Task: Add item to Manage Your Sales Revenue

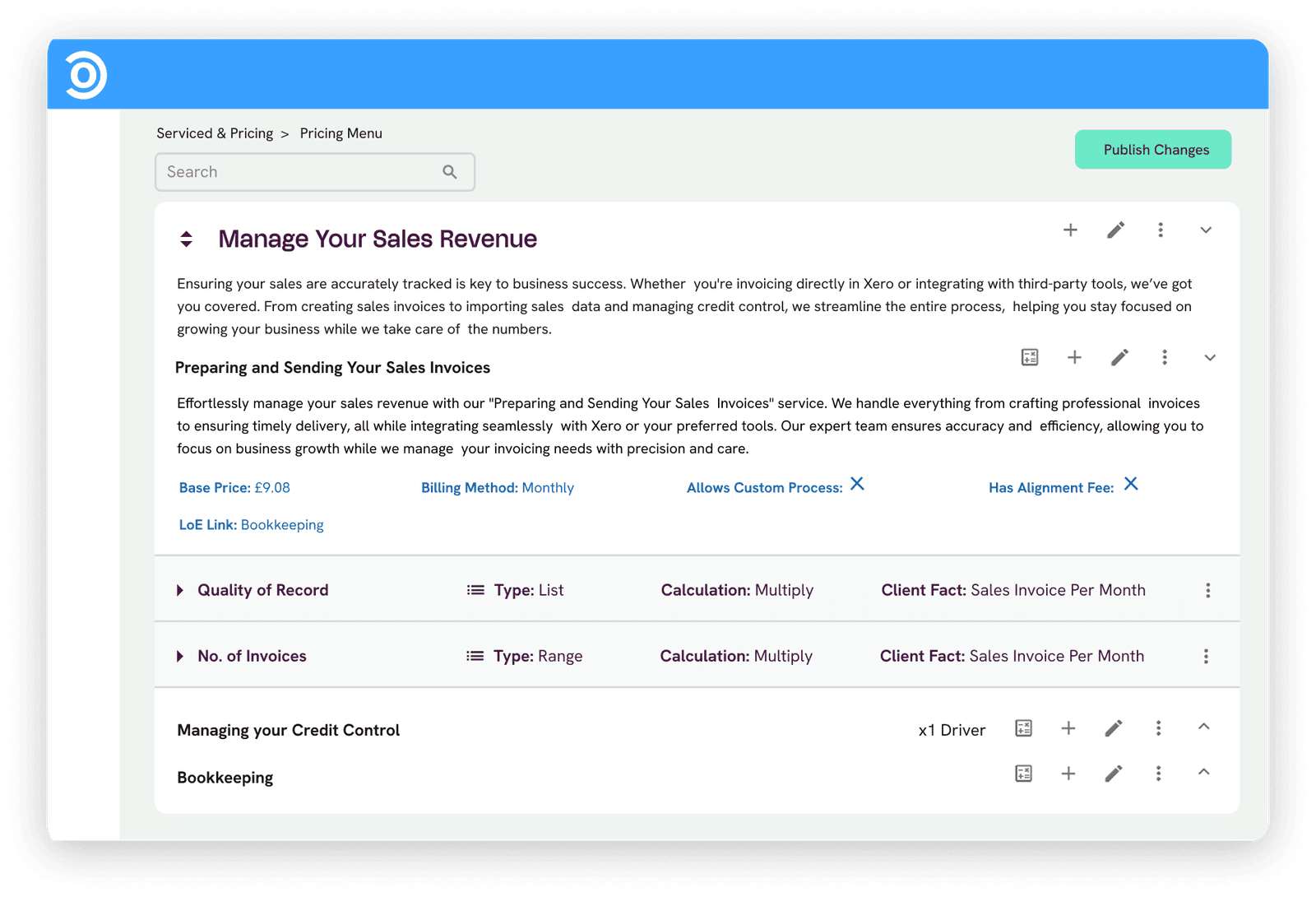Action: (1070, 230)
